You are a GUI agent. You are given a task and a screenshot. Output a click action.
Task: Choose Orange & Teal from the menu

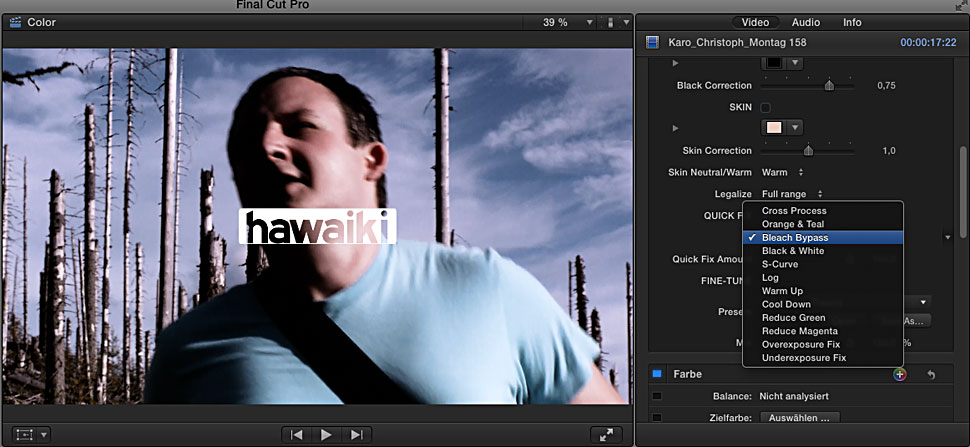pos(793,224)
